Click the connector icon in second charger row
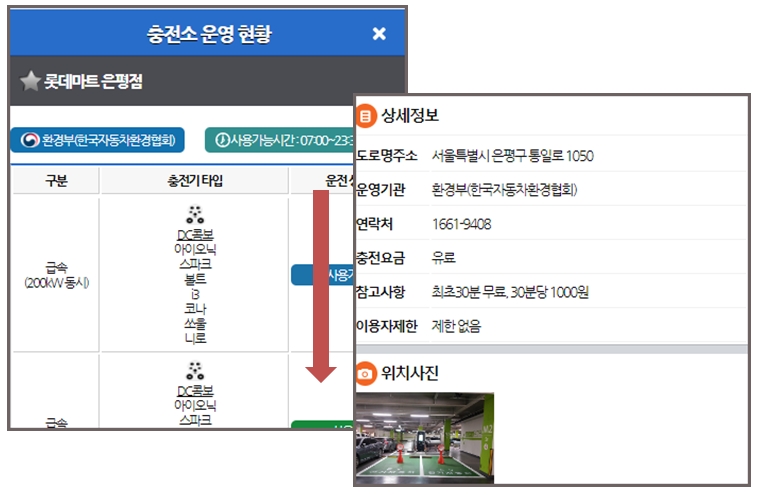The height and width of the screenshot is (495, 758). click(x=195, y=371)
